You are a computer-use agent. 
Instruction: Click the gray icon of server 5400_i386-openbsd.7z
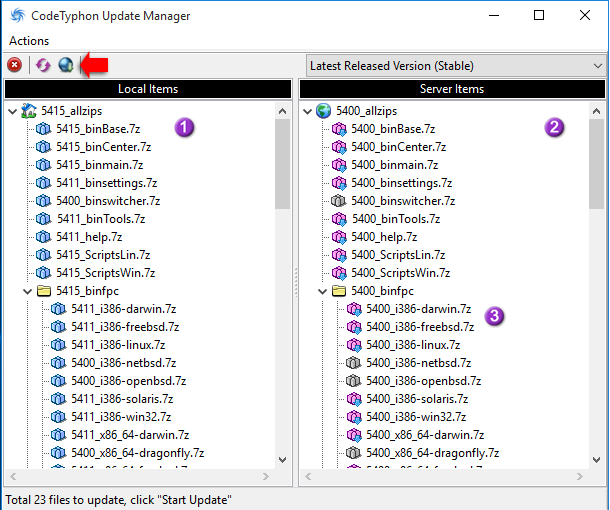pyautogui.click(x=353, y=381)
